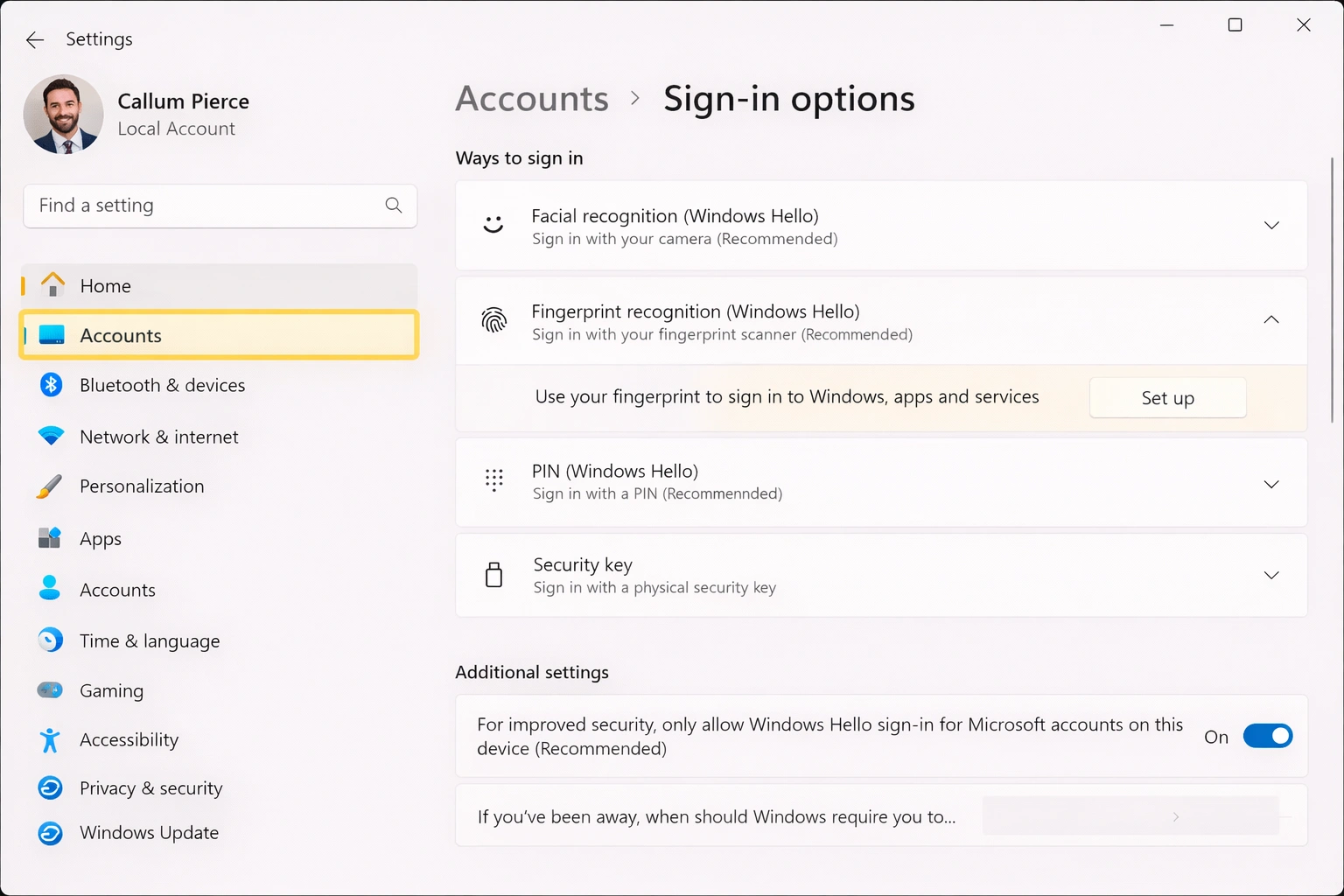
Task: Expand Facial recognition (Windows Hello) options
Action: (1271, 225)
